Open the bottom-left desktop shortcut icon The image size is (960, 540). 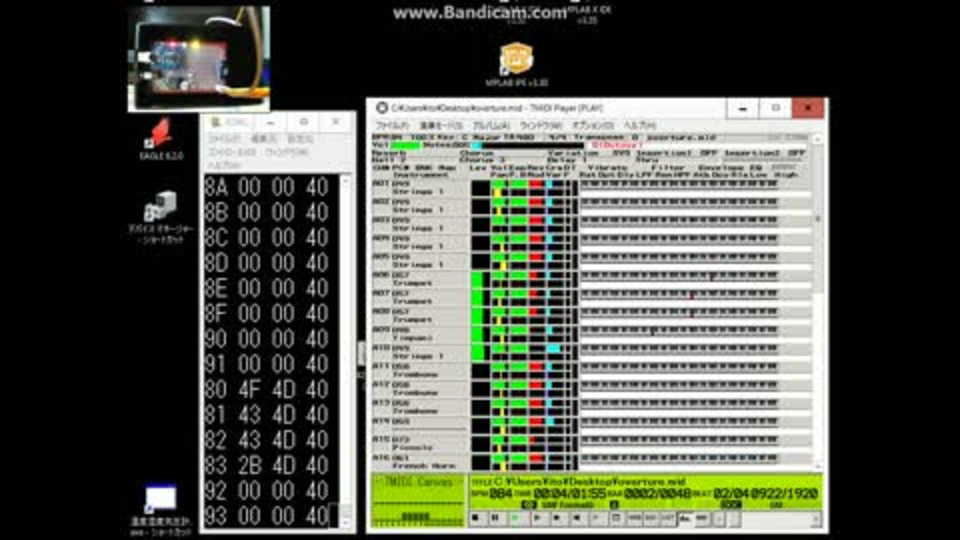pos(160,510)
